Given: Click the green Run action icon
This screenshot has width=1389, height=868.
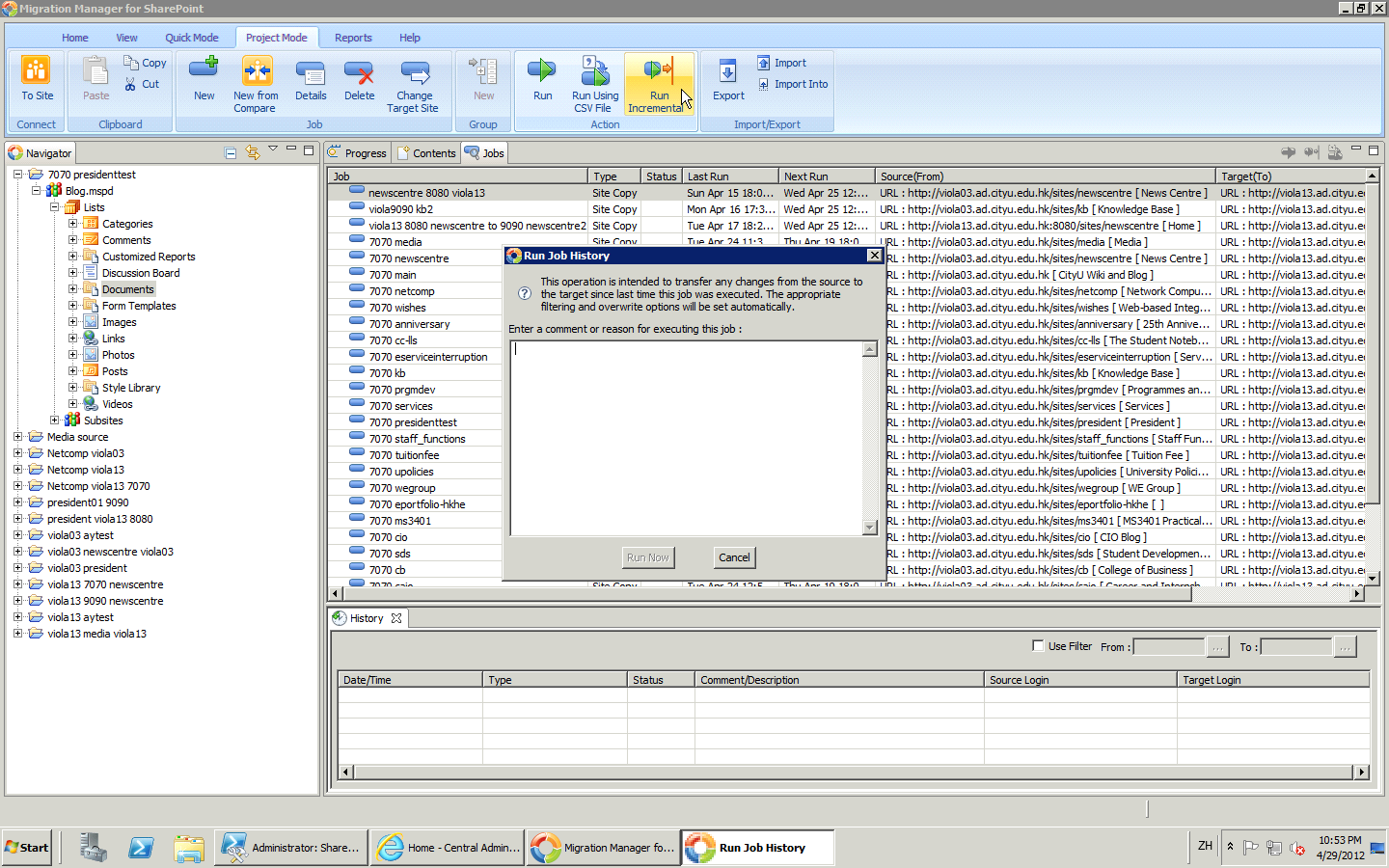Looking at the screenshot, I should tap(542, 70).
